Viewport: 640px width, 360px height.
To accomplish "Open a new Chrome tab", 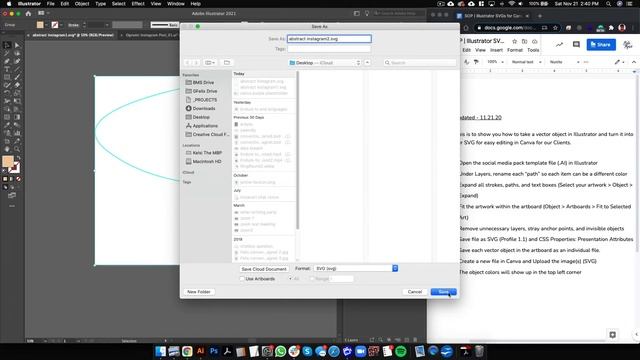I will tap(540, 16).
